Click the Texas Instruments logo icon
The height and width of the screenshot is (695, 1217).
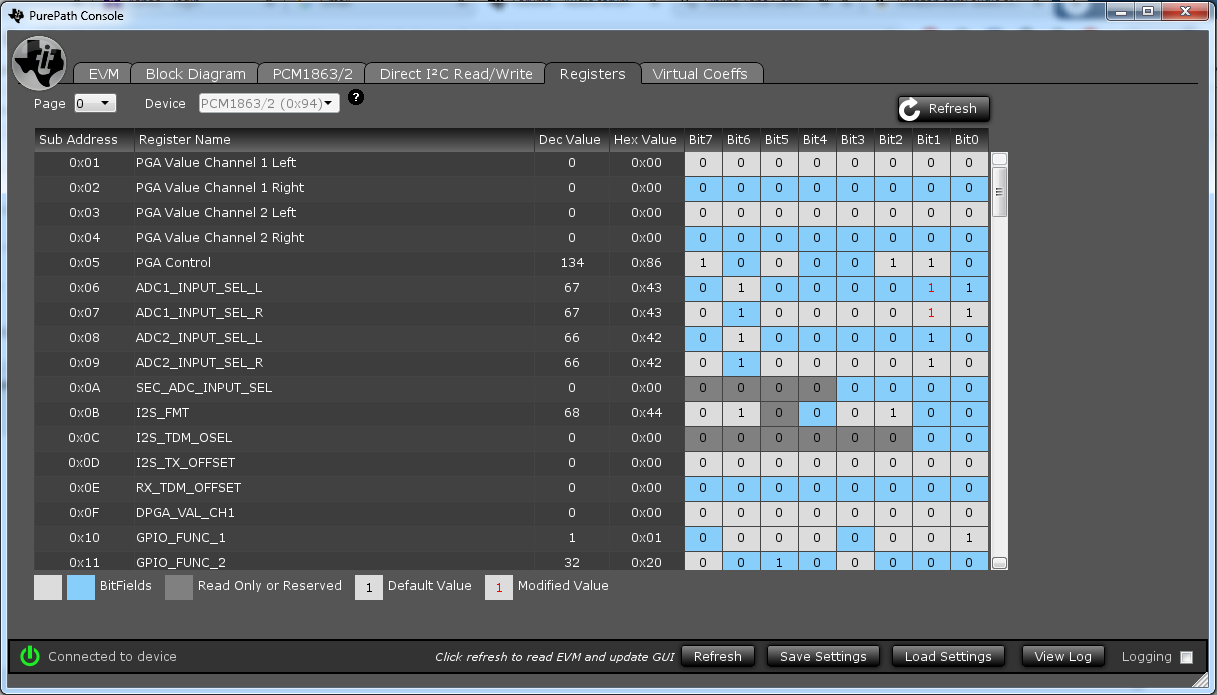39,62
